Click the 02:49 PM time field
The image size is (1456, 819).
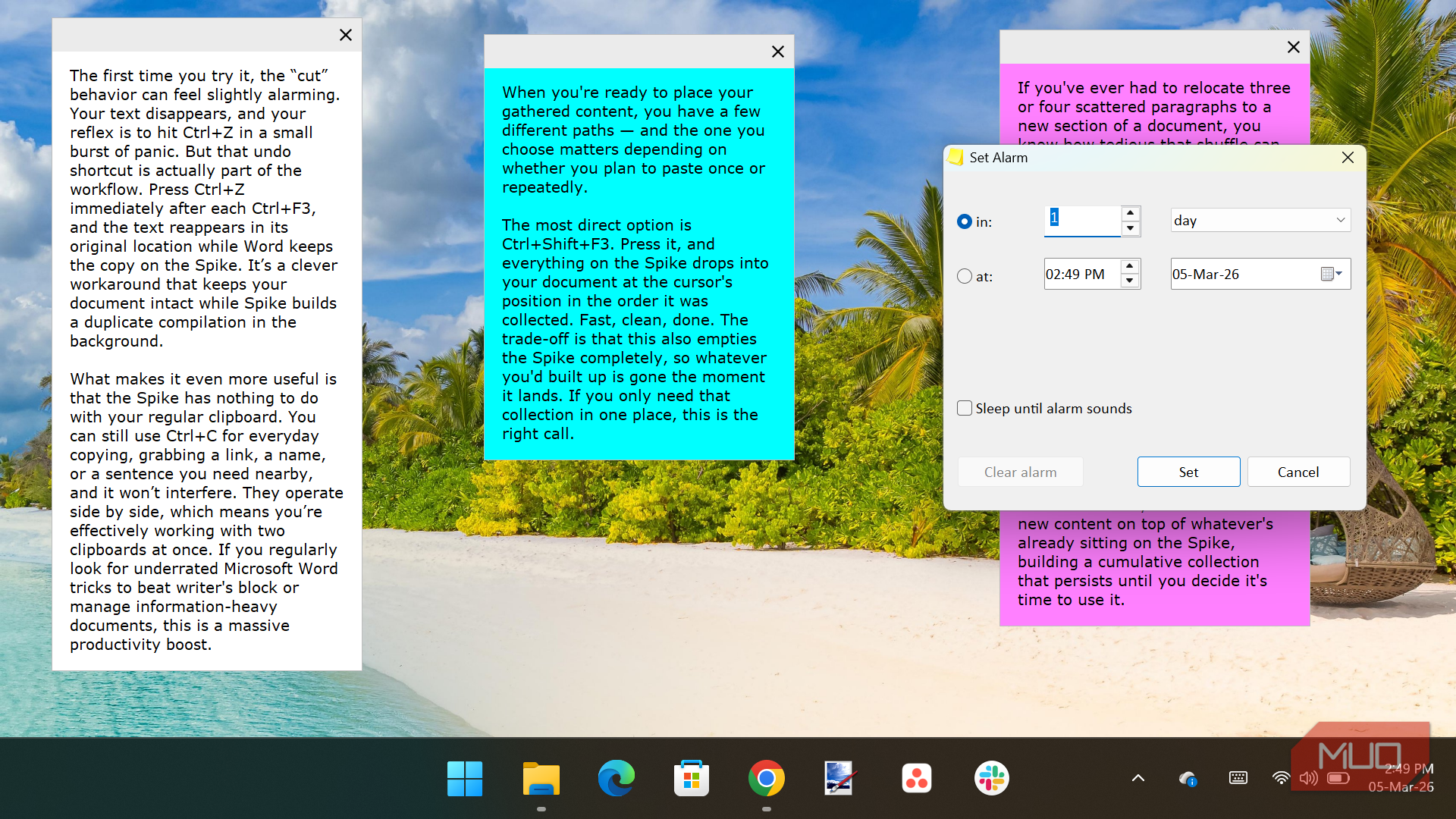click(x=1082, y=275)
